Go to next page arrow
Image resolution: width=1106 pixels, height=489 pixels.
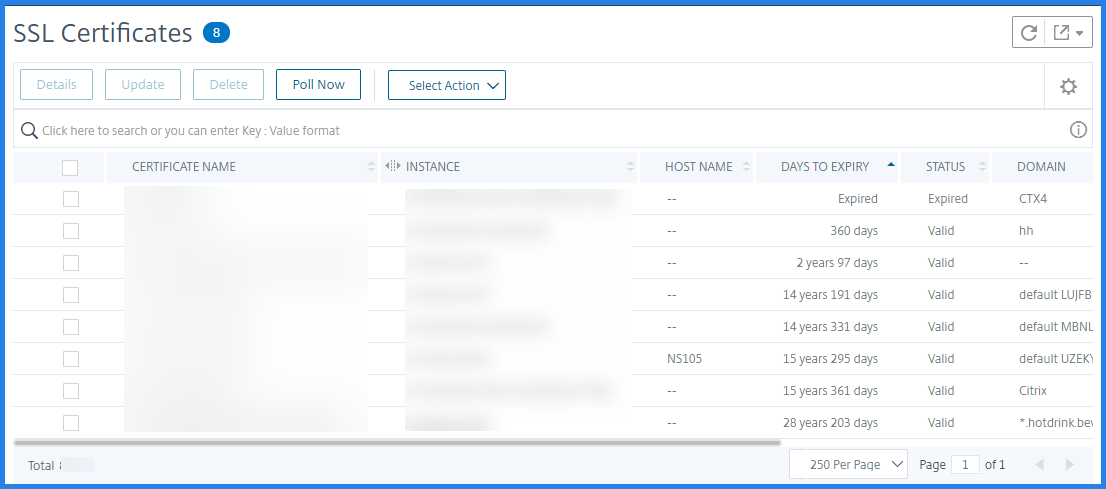click(1069, 464)
